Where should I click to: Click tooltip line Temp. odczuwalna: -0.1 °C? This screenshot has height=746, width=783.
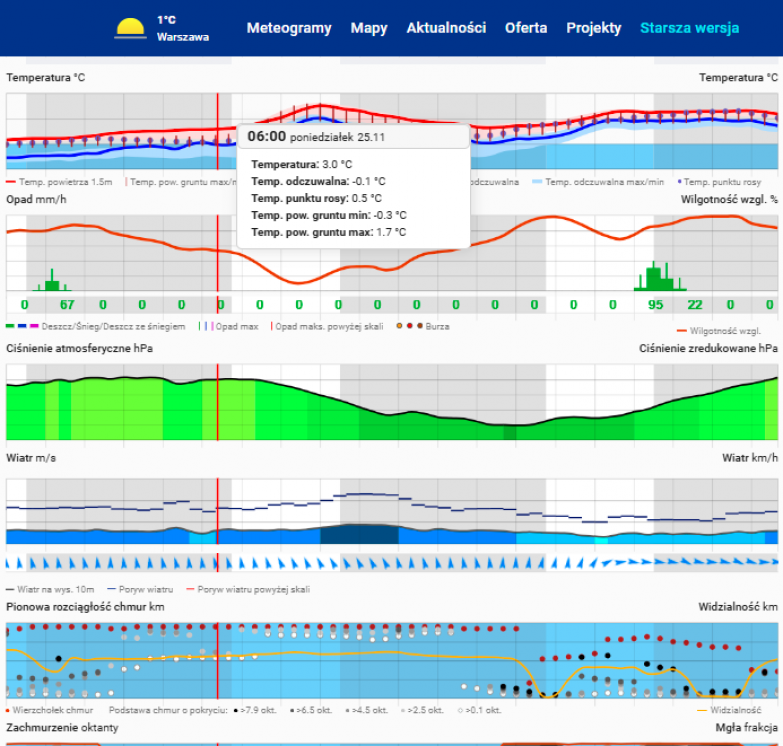pyautogui.click(x=319, y=181)
